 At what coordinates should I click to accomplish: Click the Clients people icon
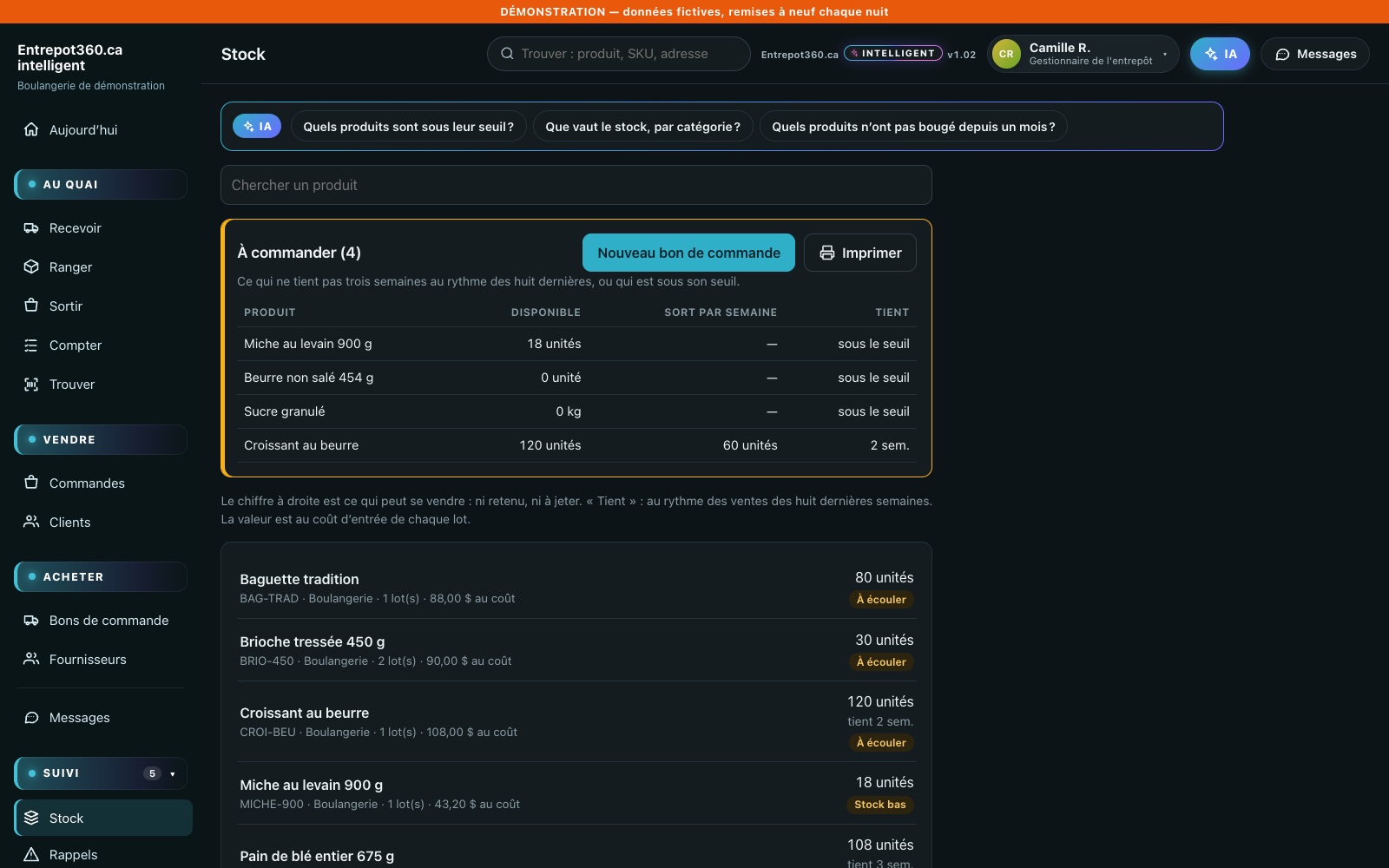click(31, 522)
